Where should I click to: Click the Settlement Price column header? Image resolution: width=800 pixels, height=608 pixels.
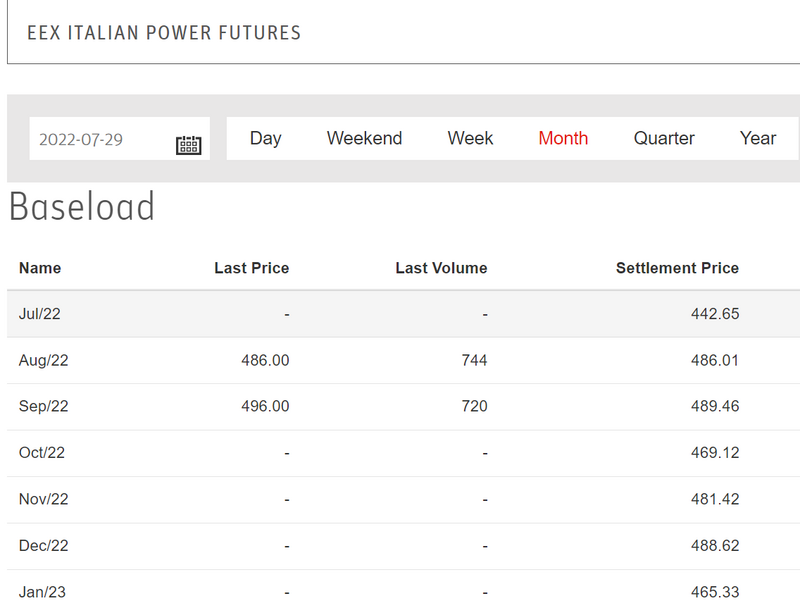(x=677, y=268)
